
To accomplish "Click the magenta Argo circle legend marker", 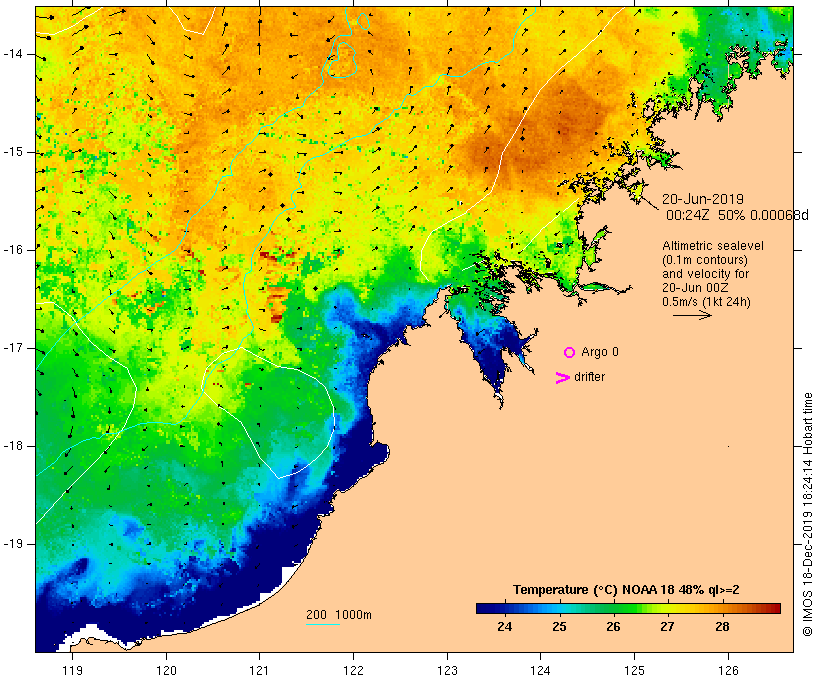I will click(570, 353).
